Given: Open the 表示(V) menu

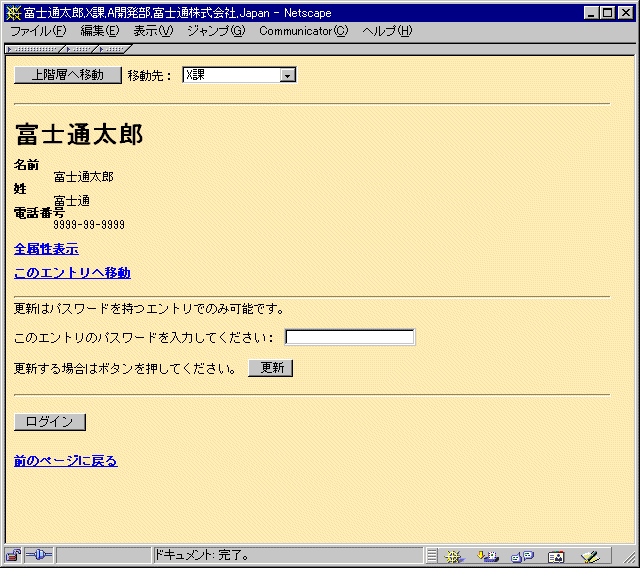Looking at the screenshot, I should [x=153, y=31].
